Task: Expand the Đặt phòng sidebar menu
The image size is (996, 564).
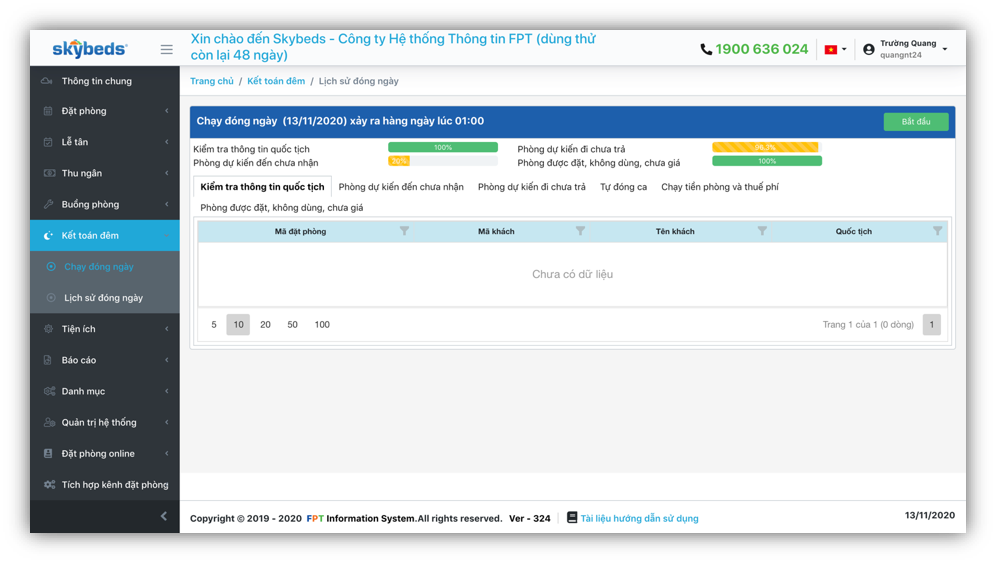Action: [104, 111]
